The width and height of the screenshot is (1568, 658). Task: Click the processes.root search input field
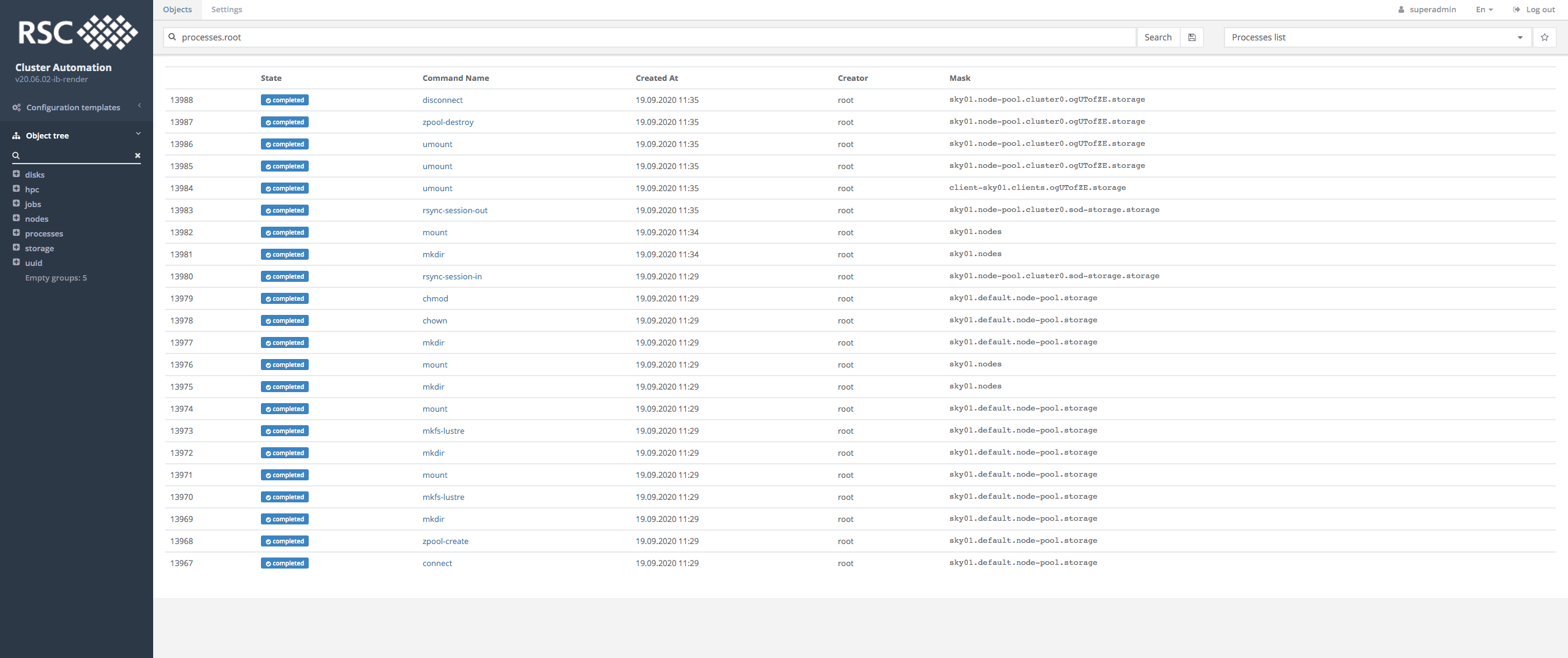pos(655,37)
